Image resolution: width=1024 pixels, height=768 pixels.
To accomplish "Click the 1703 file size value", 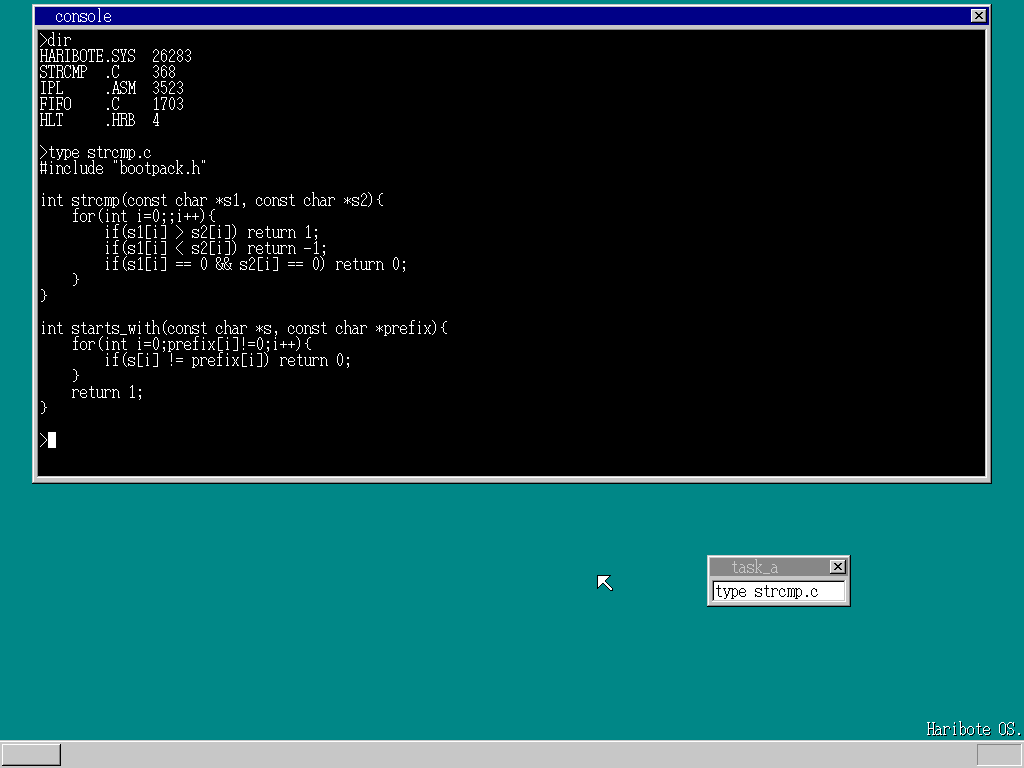I will pos(168,104).
